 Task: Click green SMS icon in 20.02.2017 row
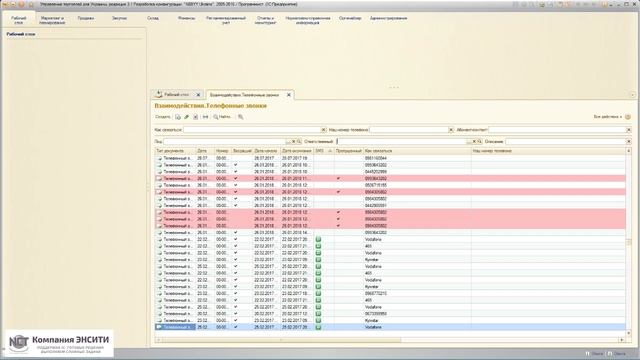(x=318, y=314)
